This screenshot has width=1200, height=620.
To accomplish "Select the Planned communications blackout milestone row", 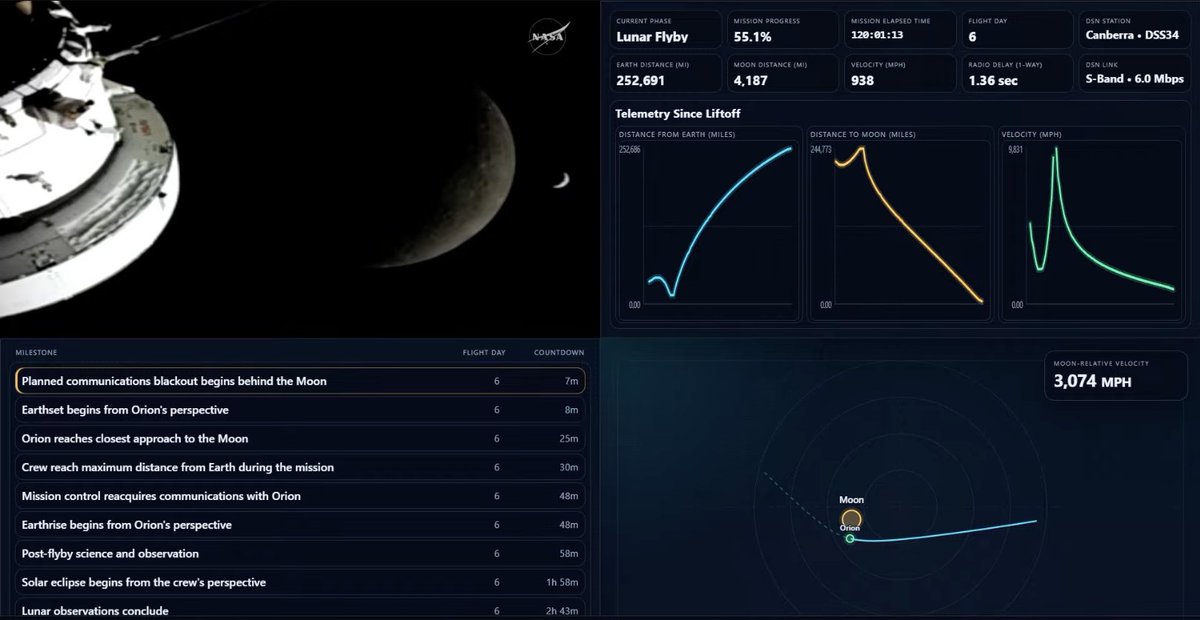I will click(300, 381).
